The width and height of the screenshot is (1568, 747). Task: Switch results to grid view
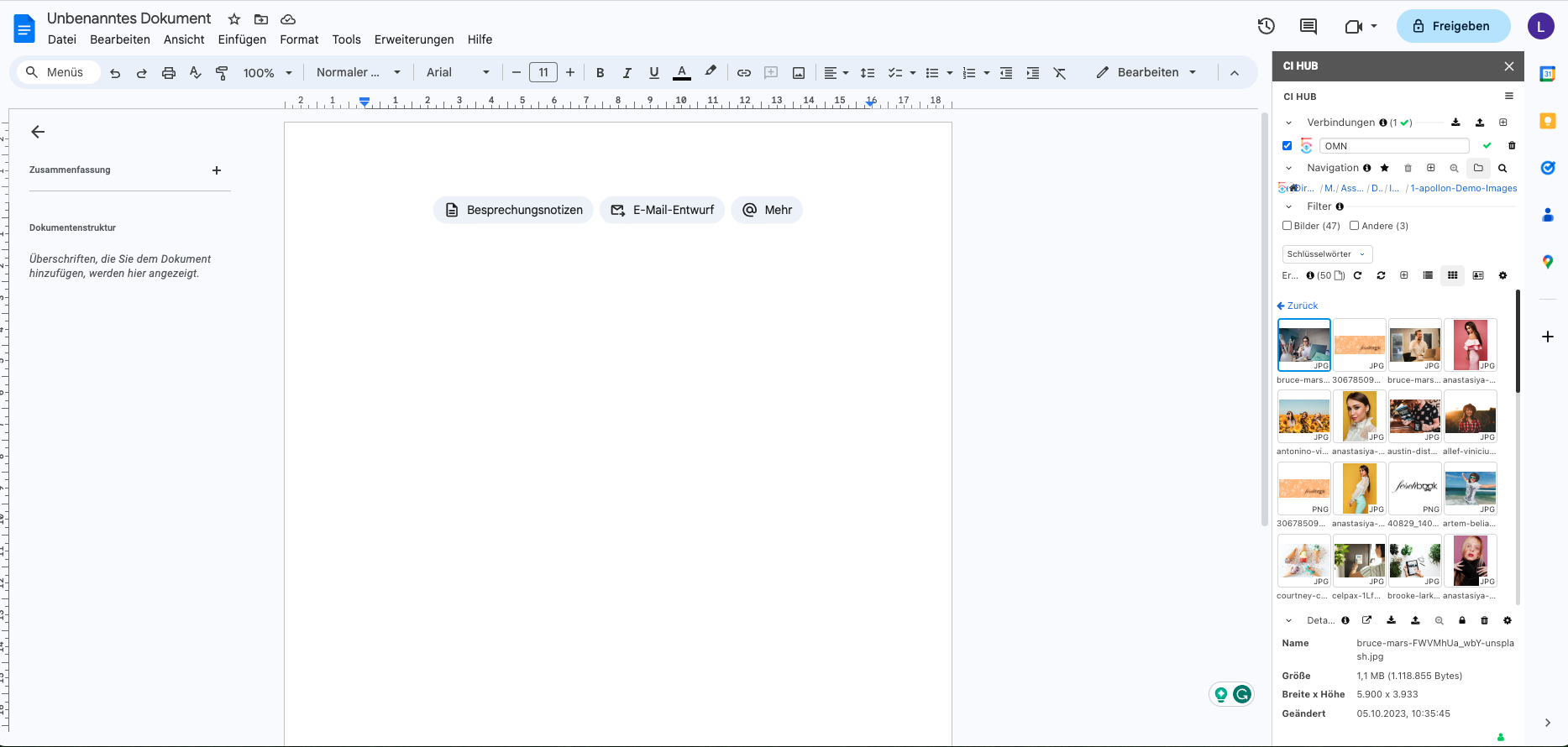1452,275
